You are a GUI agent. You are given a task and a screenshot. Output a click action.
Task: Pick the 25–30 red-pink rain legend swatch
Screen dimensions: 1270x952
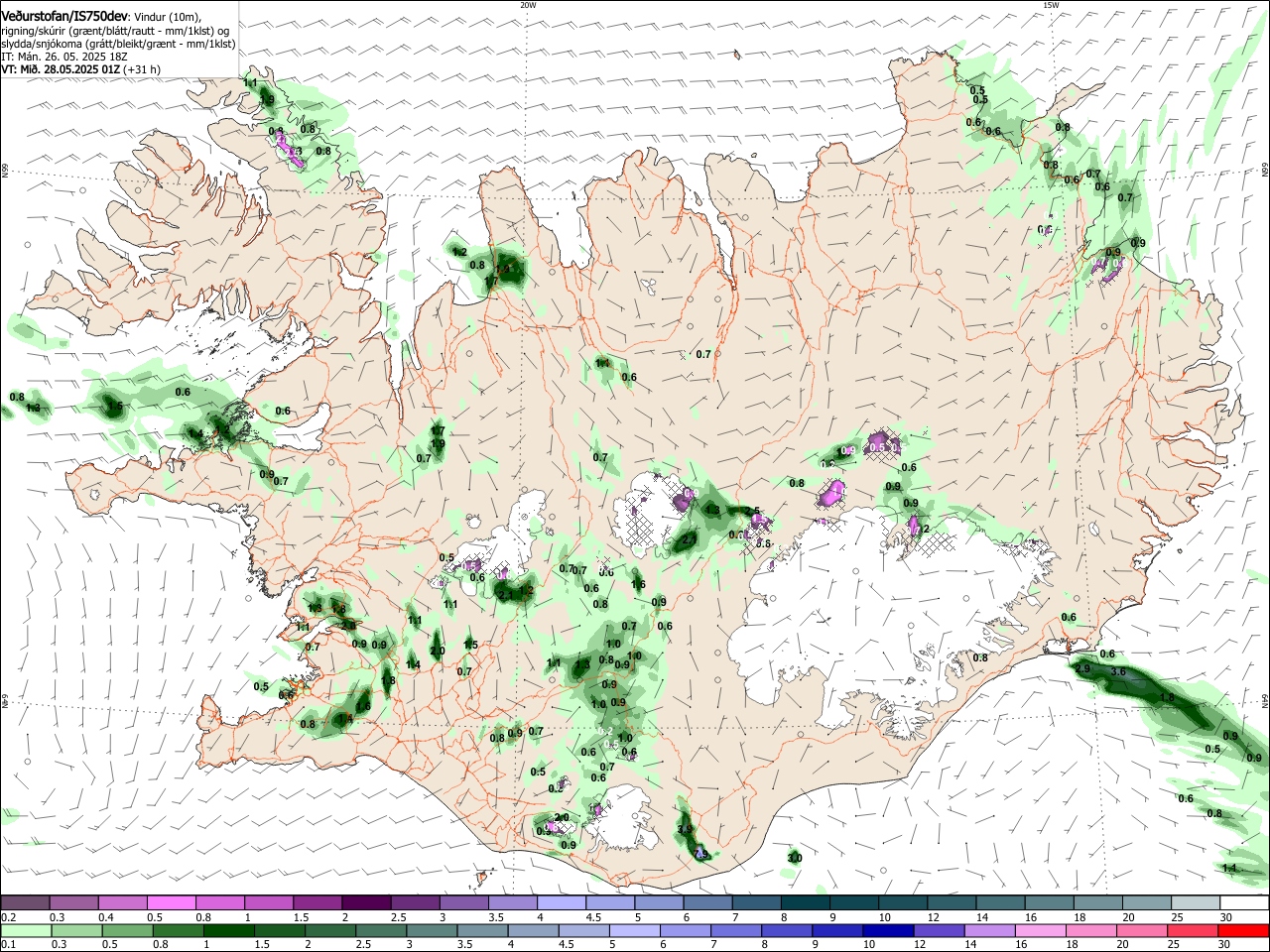coord(1192,930)
